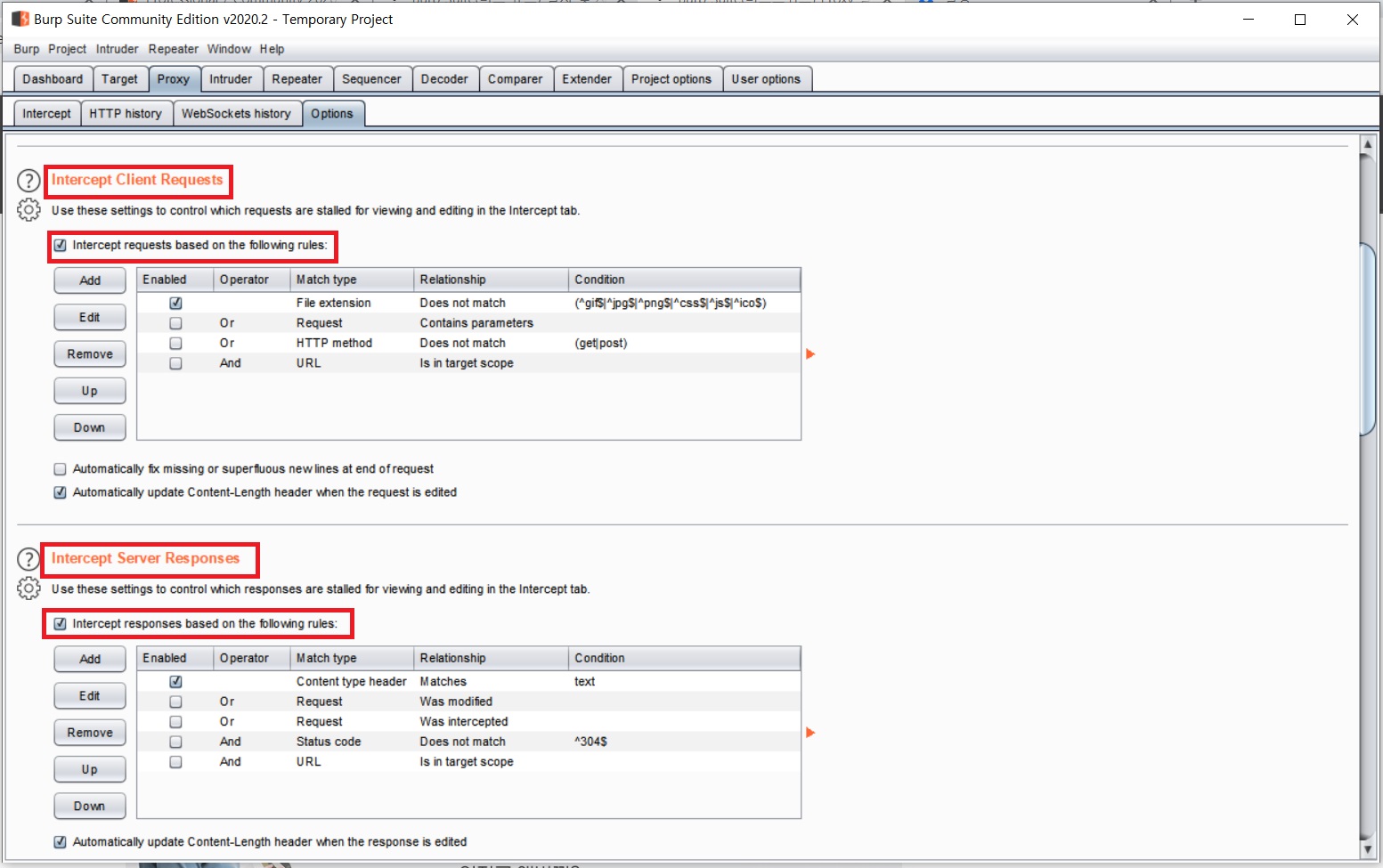This screenshot has width=1383, height=868.
Task: Toggle File extension rule enabled checkbox
Action: 175,304
